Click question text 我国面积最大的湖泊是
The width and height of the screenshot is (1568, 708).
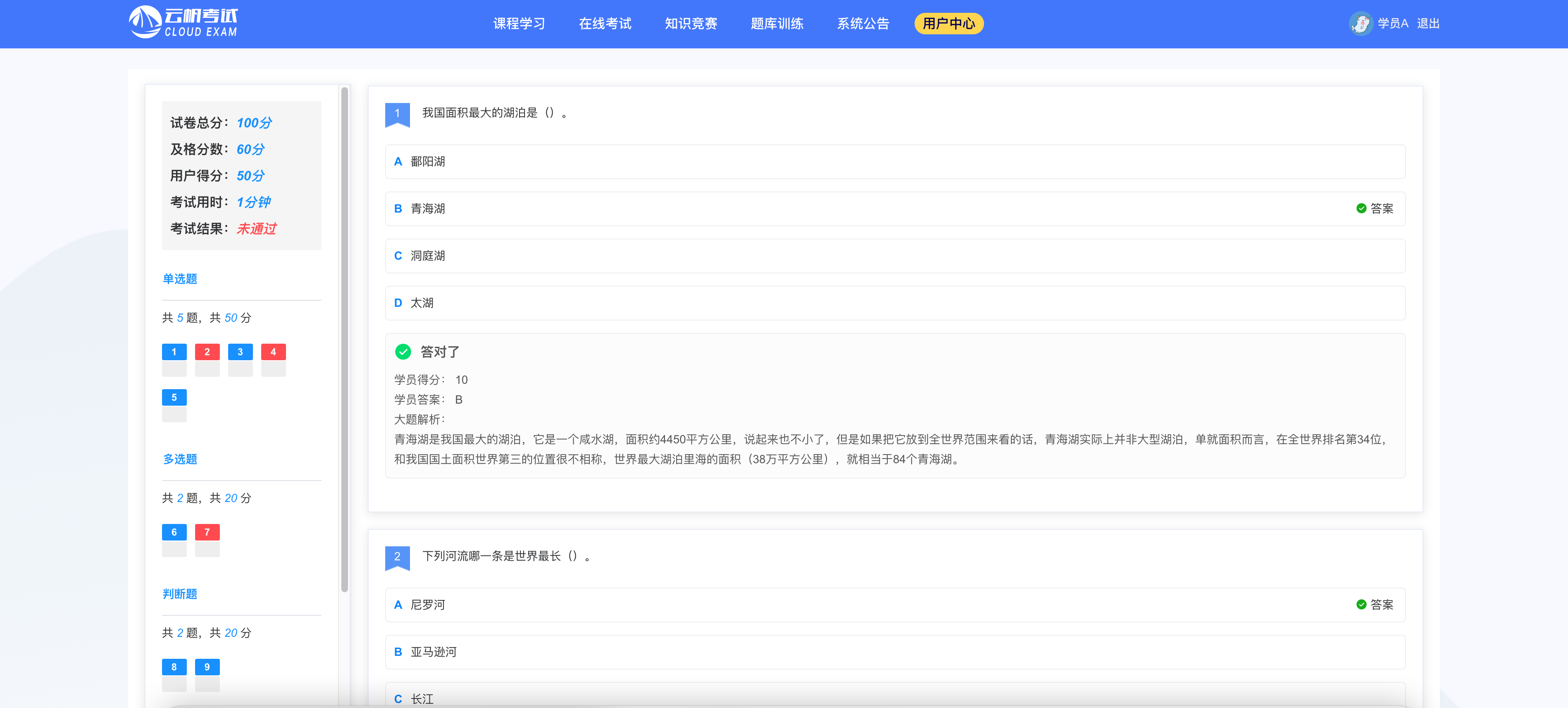tap(495, 113)
